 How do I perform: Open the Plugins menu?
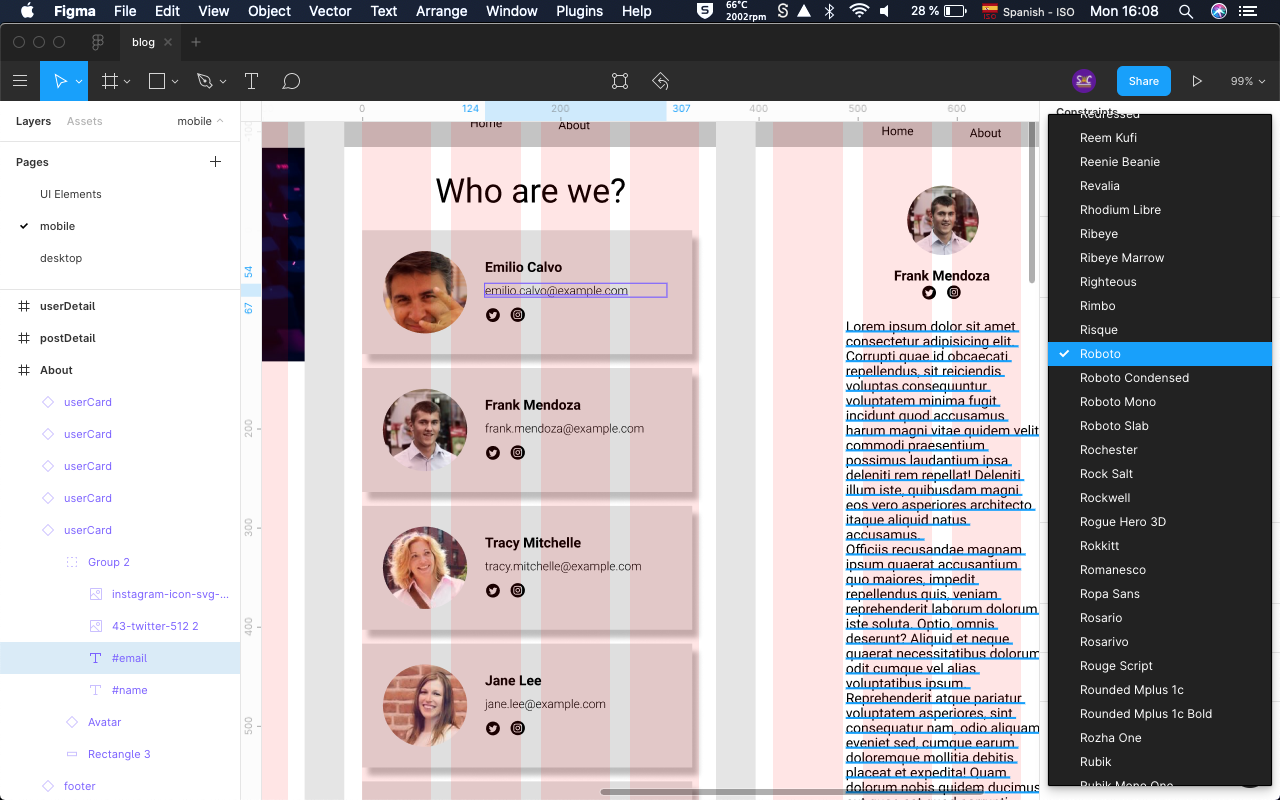tap(579, 11)
